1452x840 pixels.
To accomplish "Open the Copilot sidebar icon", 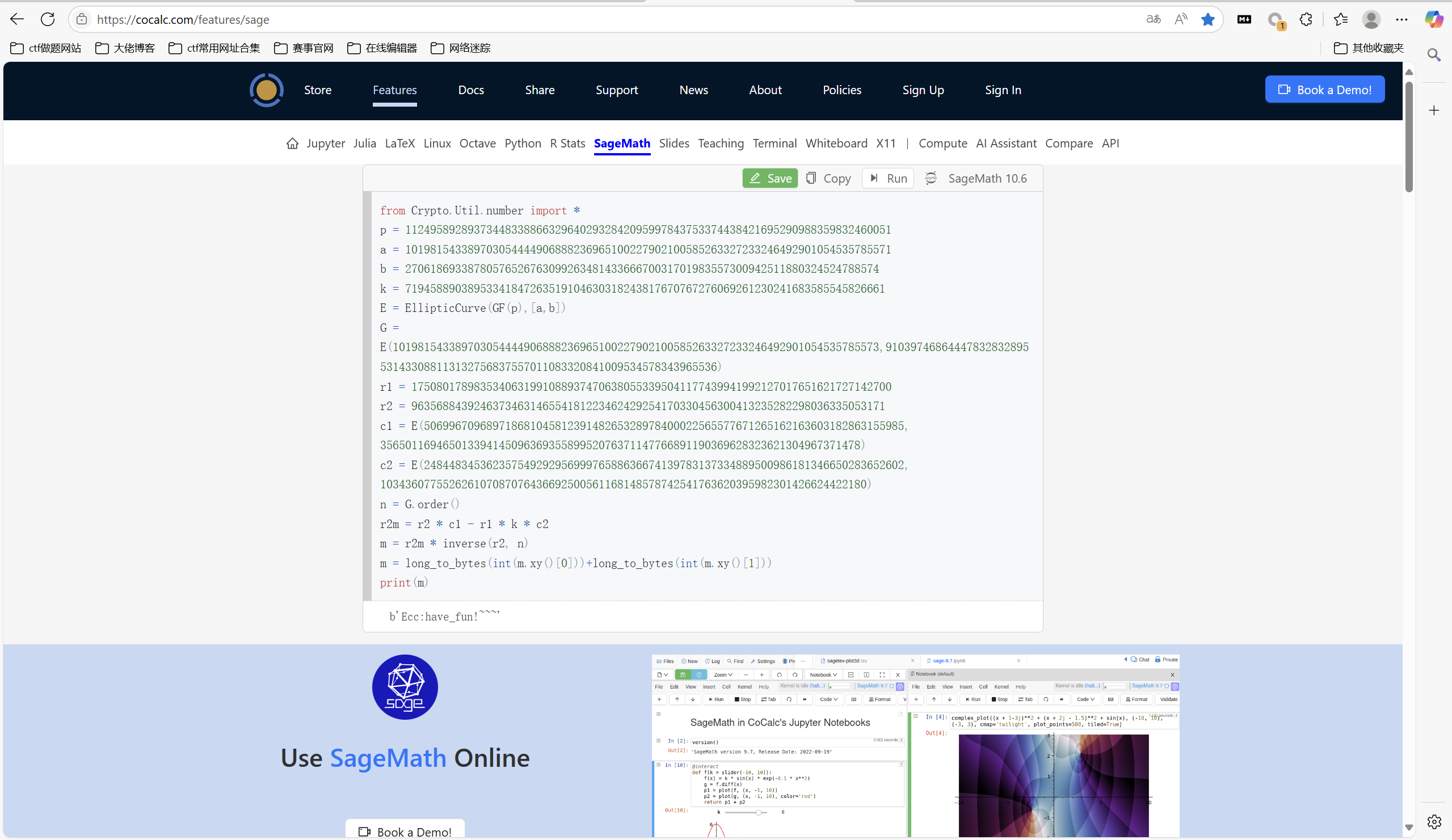I will point(1434,19).
